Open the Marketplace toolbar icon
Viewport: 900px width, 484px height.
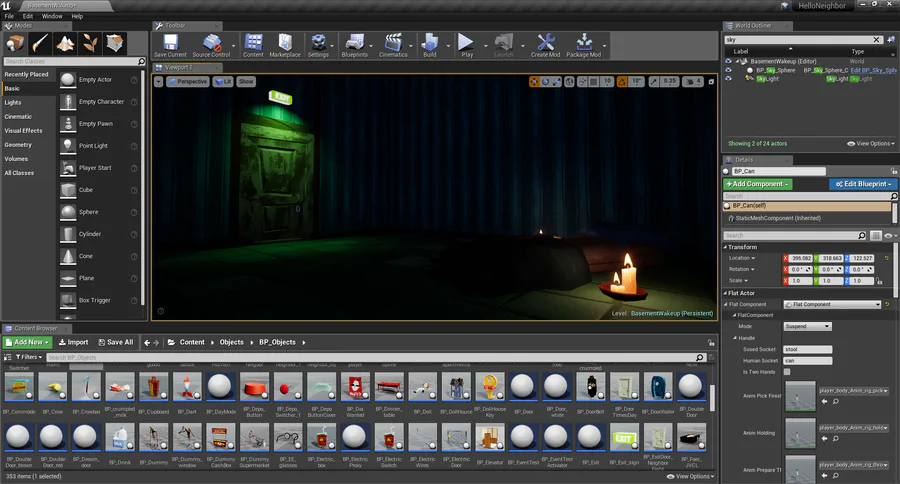pos(285,45)
